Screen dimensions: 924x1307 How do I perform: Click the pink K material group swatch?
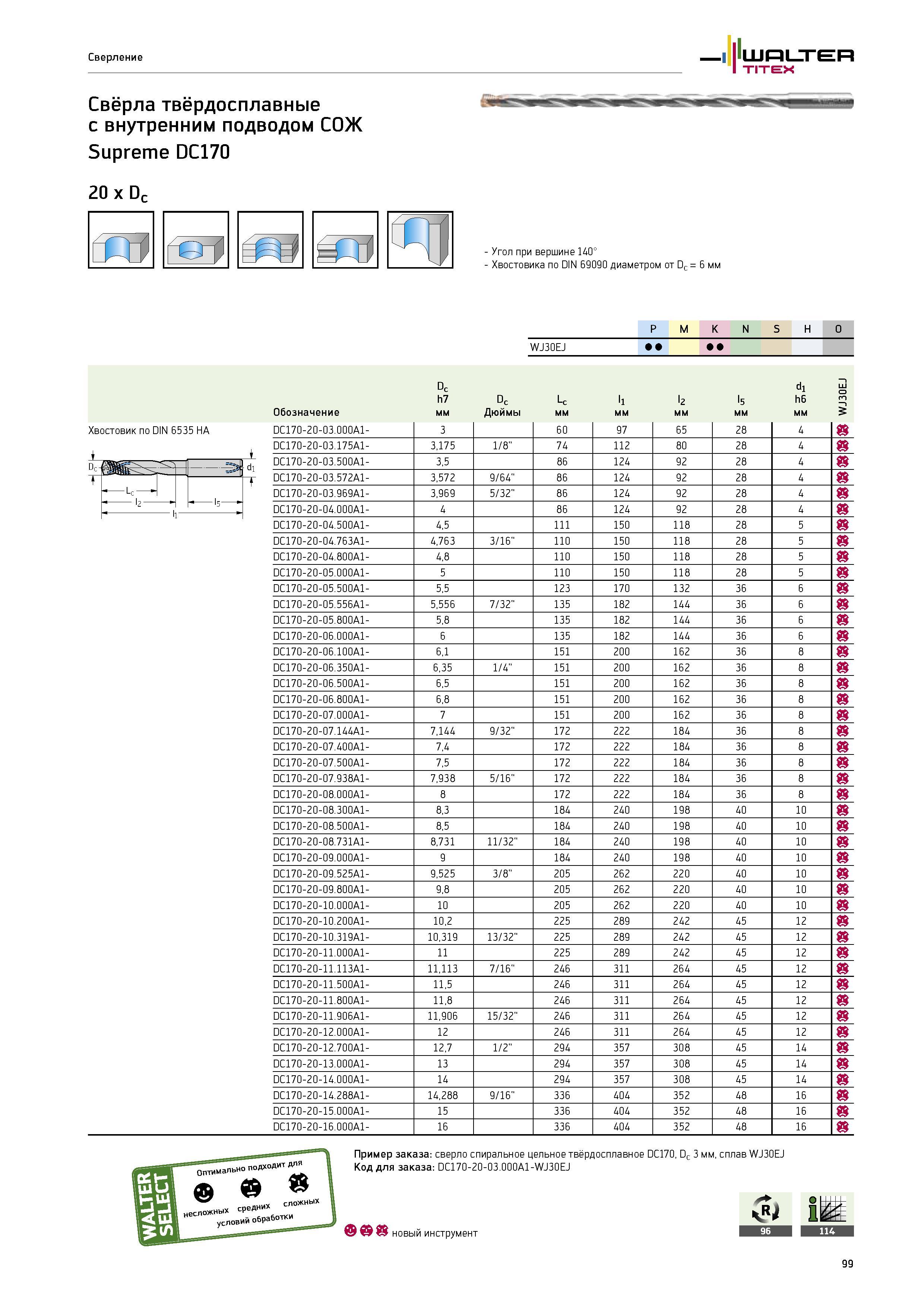[x=715, y=329]
